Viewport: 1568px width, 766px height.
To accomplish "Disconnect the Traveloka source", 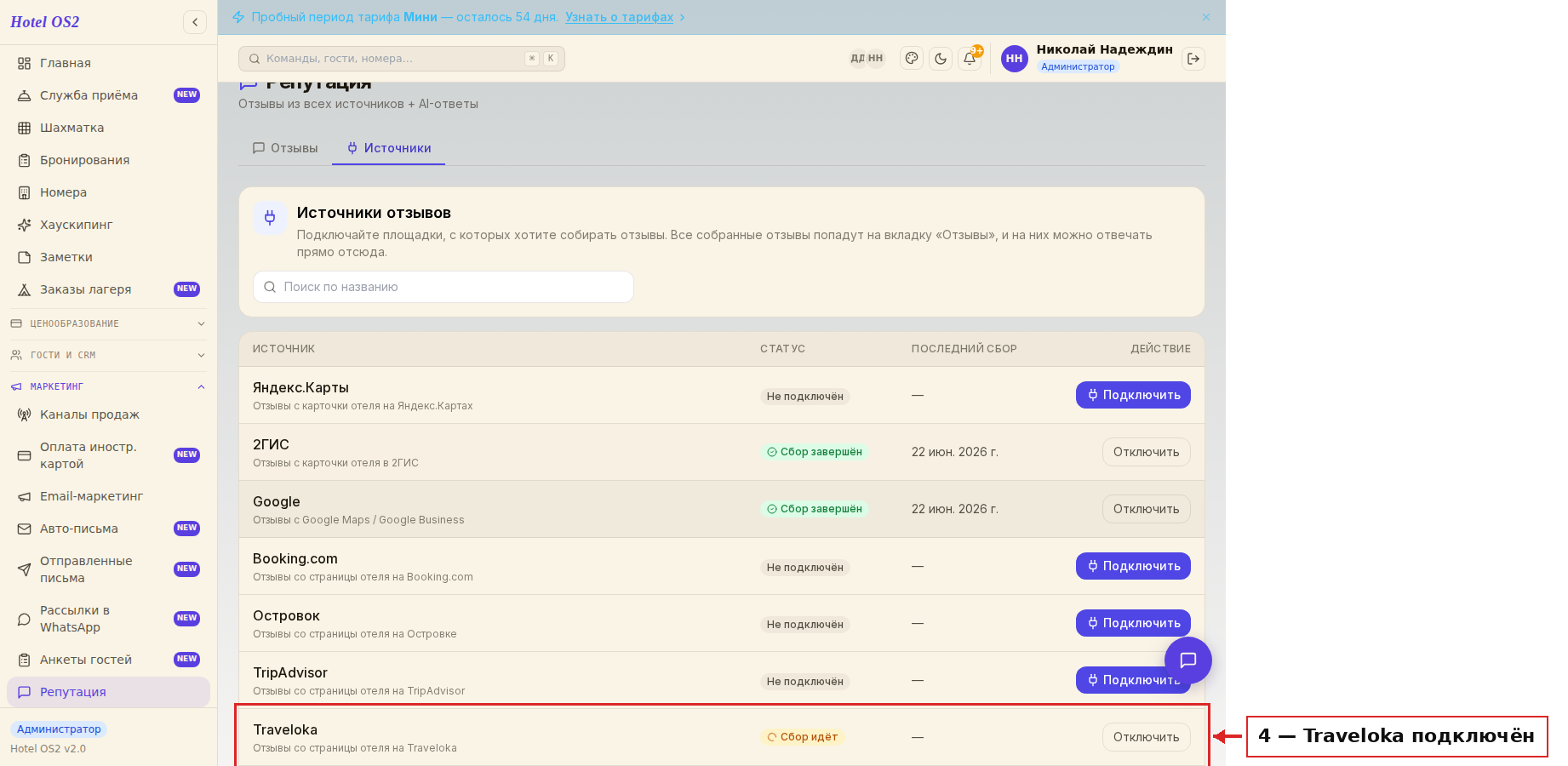I will coord(1146,737).
